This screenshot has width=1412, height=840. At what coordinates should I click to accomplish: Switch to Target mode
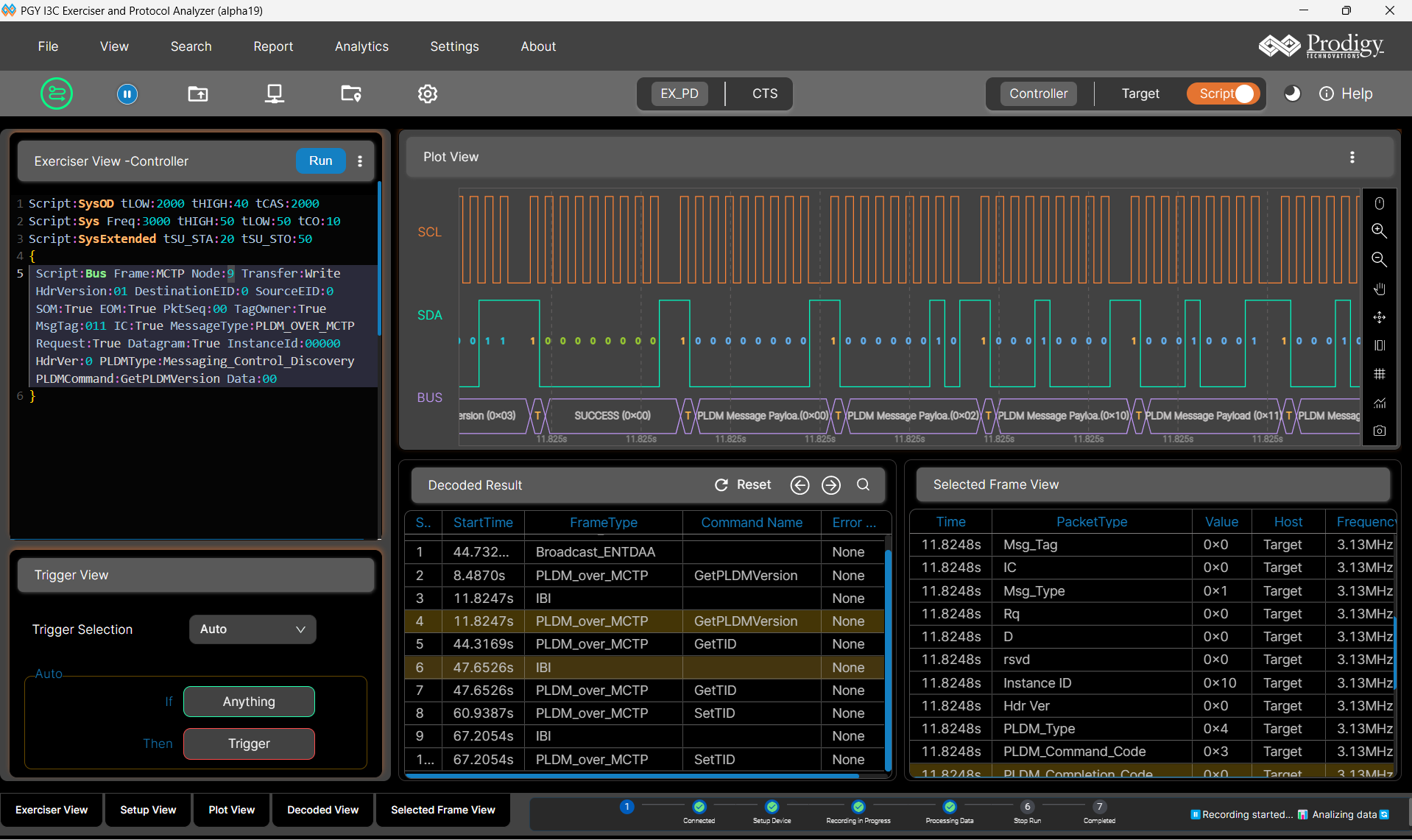1140,93
